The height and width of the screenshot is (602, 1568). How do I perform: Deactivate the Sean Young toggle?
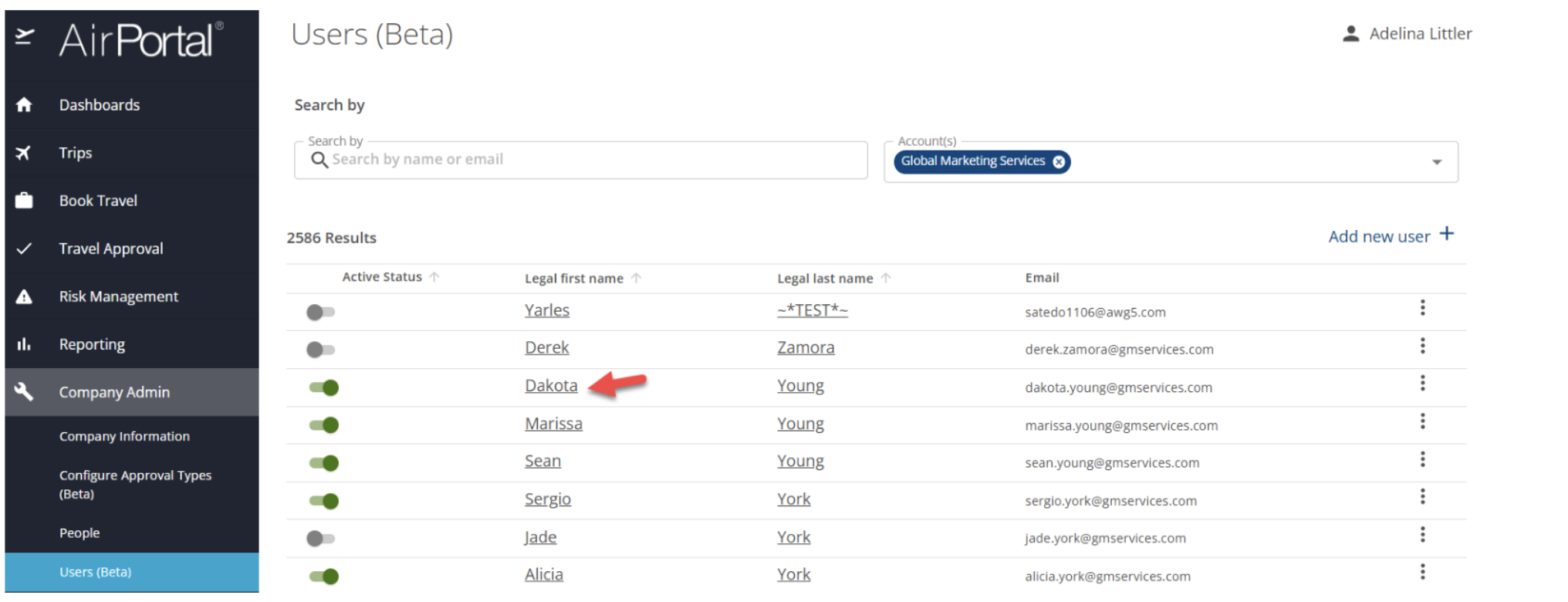pos(324,463)
